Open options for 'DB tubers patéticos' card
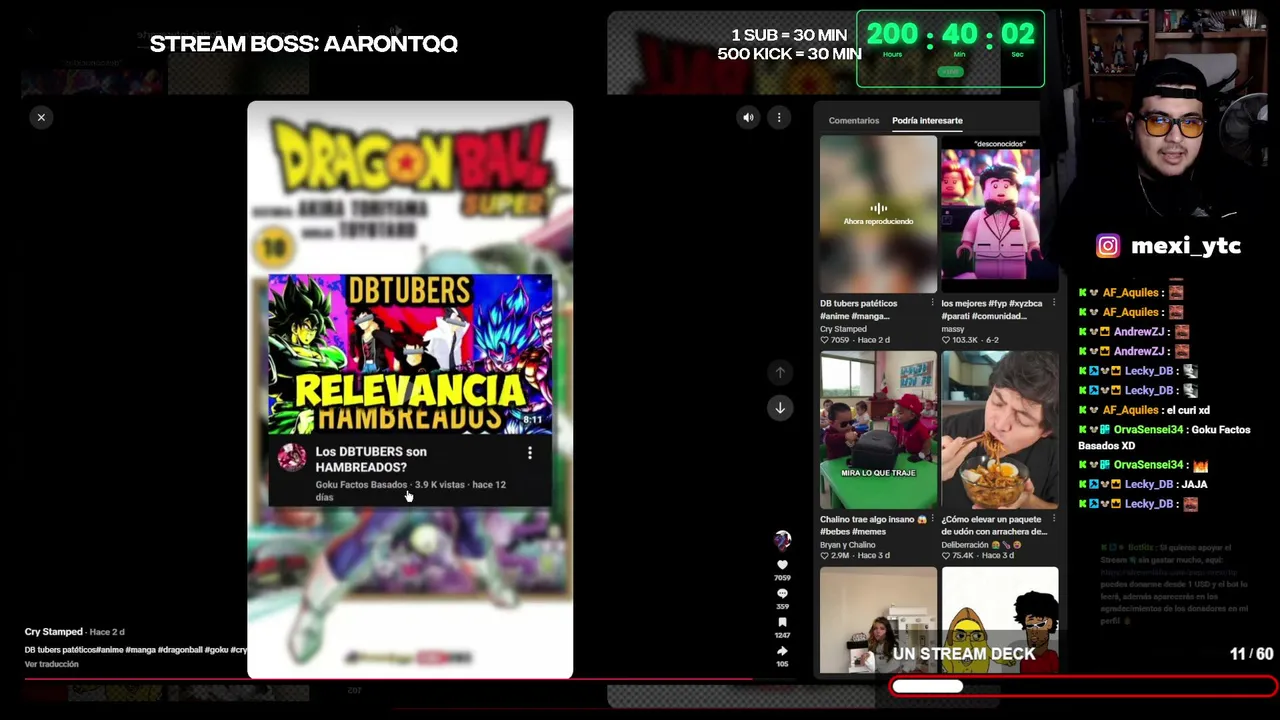Screen dimensions: 1280x720 click(932, 303)
